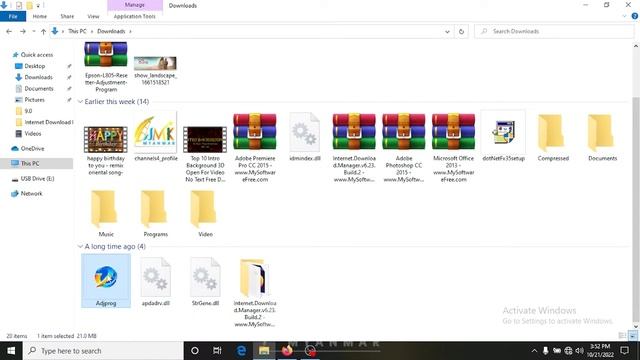Switch to the Share ribbon tab
640x360 pixels.
pyautogui.click(x=67, y=16)
